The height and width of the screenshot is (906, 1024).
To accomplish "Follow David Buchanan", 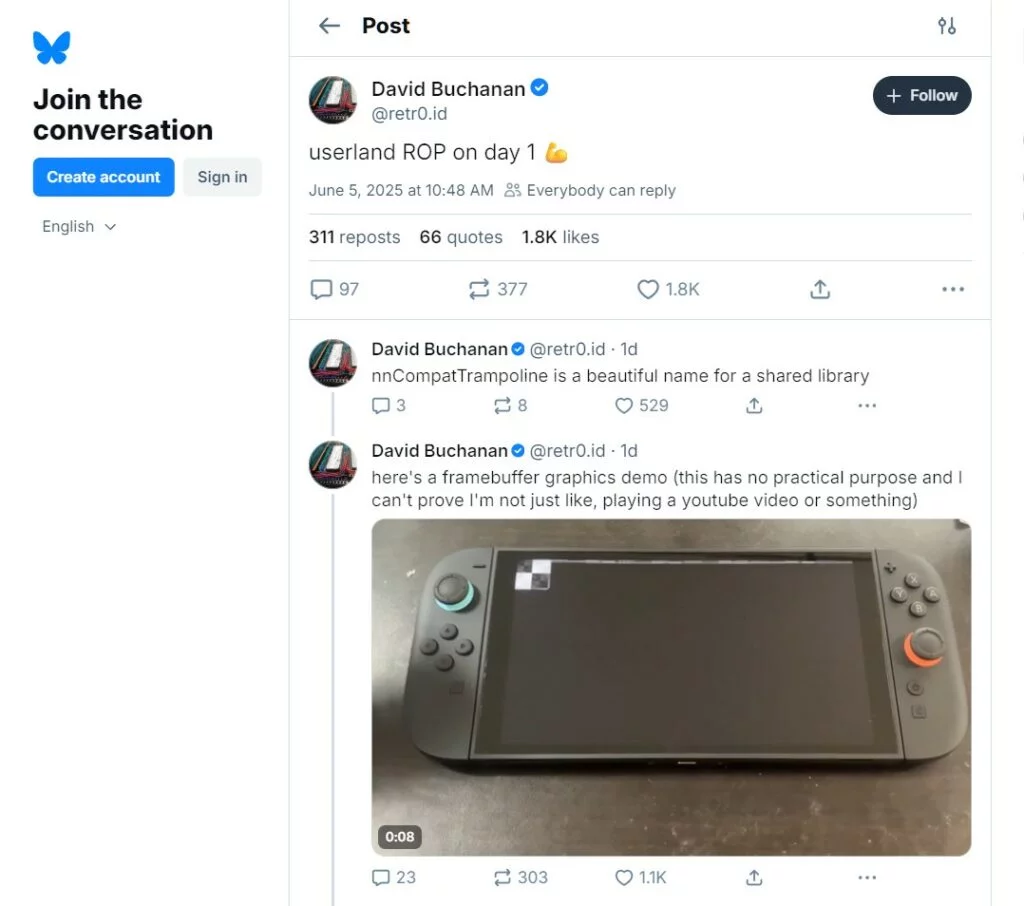I will [x=921, y=96].
